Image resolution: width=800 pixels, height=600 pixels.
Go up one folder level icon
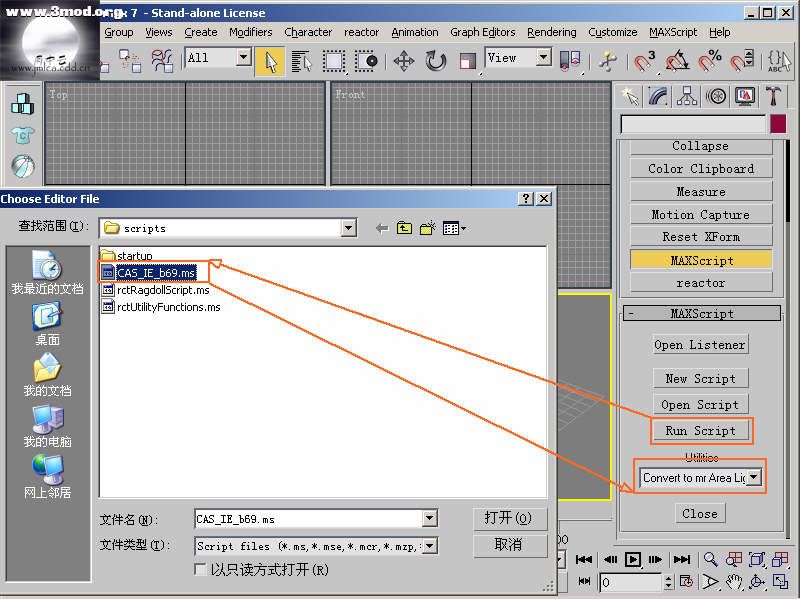[404, 228]
